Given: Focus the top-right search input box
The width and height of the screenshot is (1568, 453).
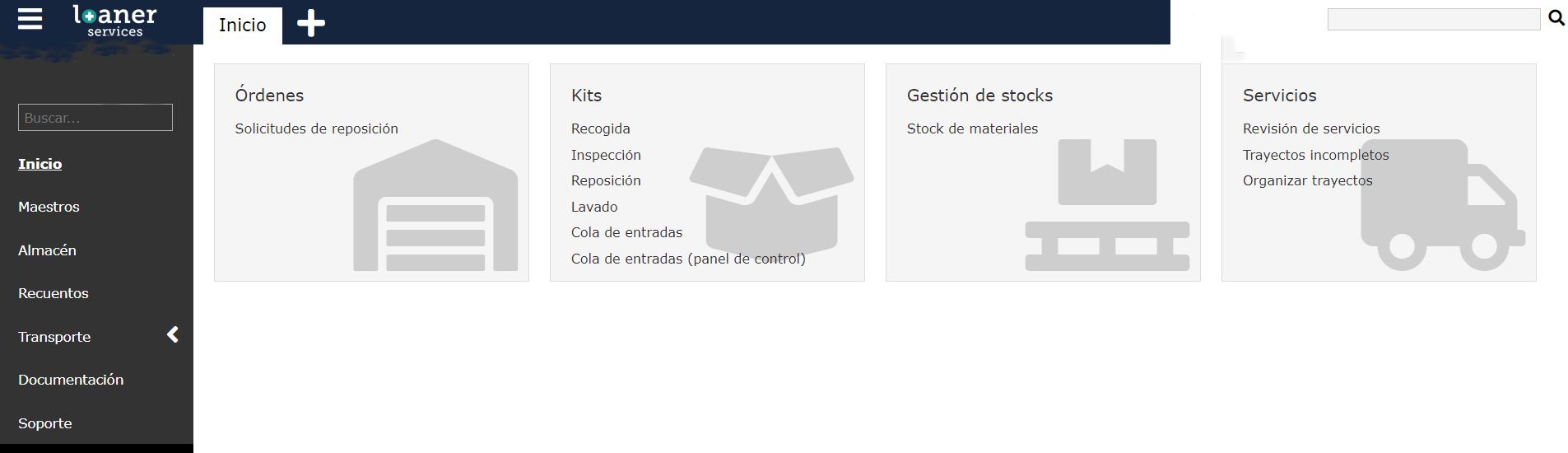Looking at the screenshot, I should [x=1433, y=19].
